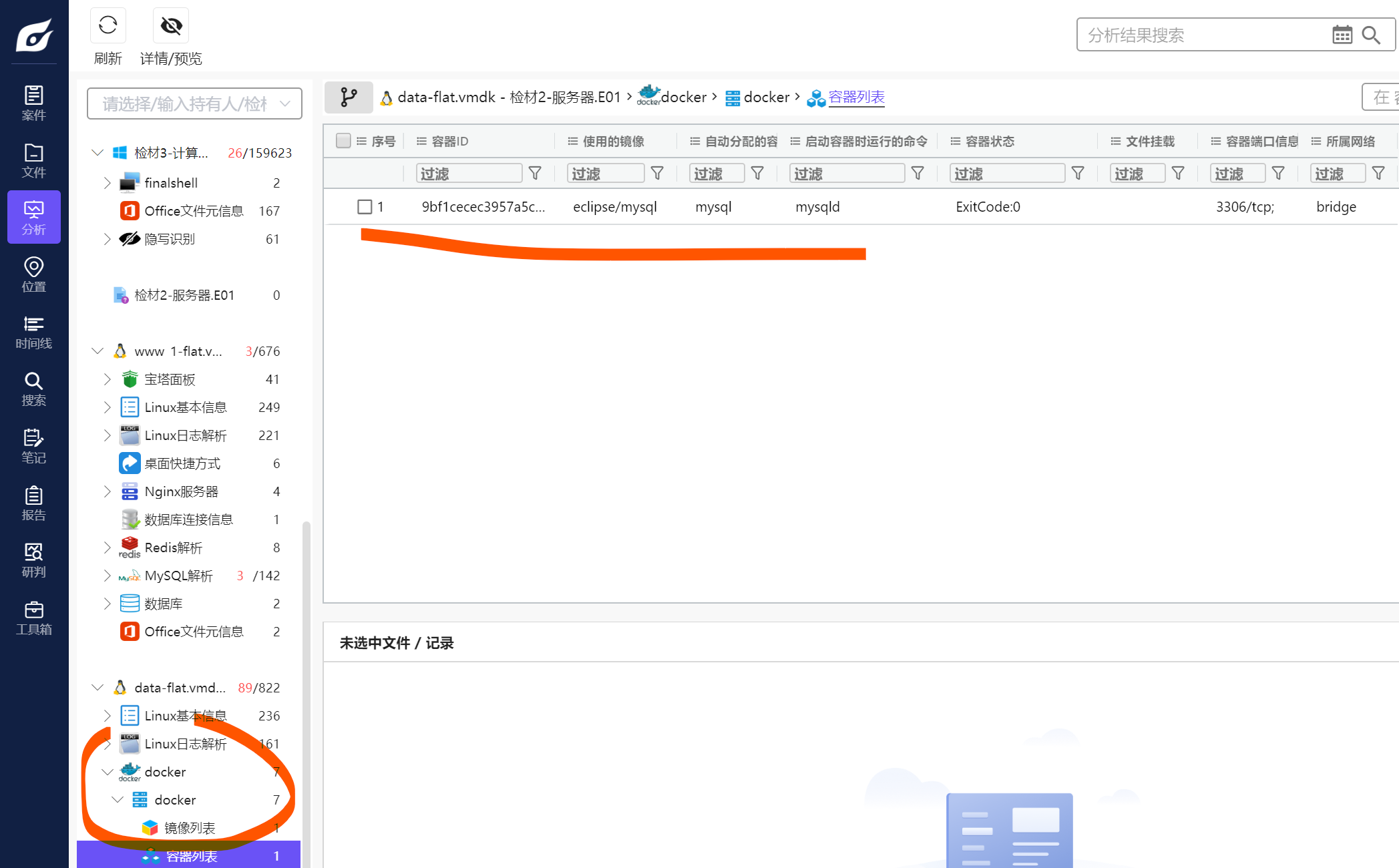Open the Location (位置) sidebar icon
The image size is (1399, 868).
33,274
